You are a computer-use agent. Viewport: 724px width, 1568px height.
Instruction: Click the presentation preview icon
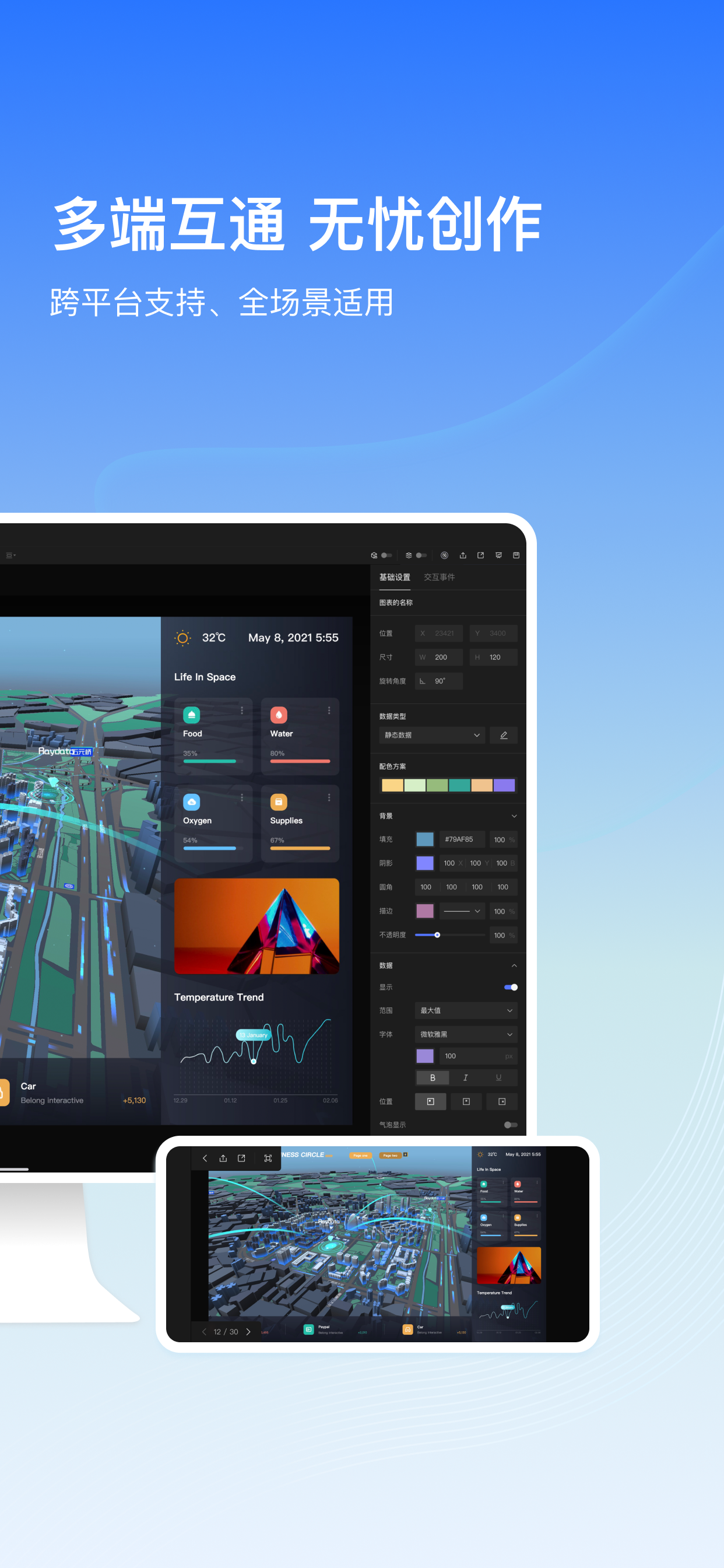(498, 555)
